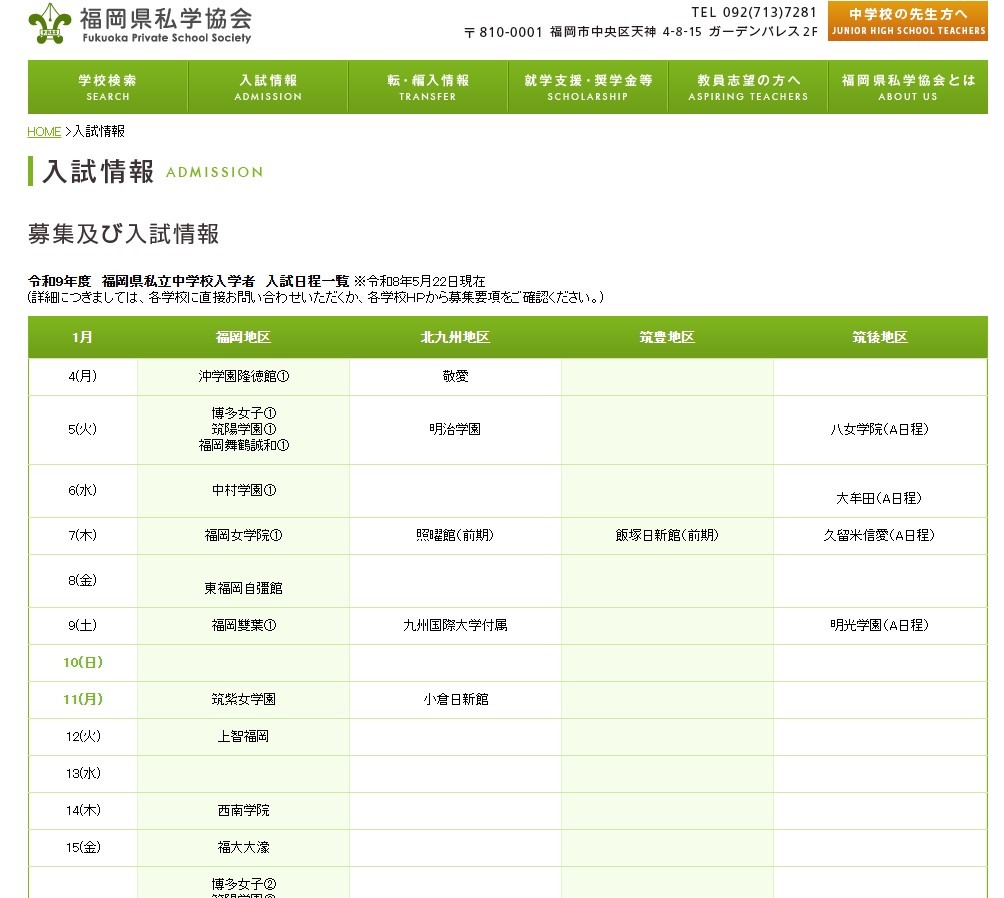
Task: Click the green 11(月) date cell
Action: tap(83, 699)
